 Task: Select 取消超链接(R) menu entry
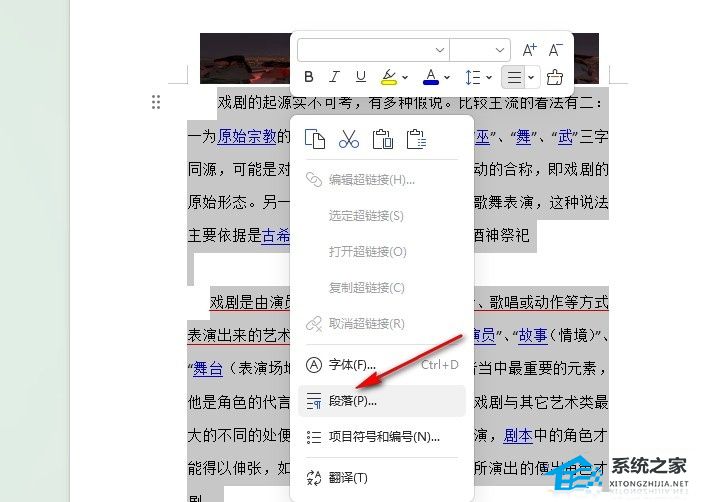(x=382, y=324)
